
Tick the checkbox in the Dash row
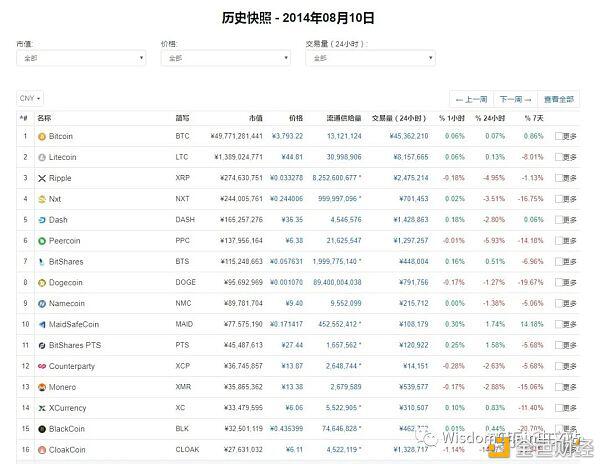coord(559,220)
